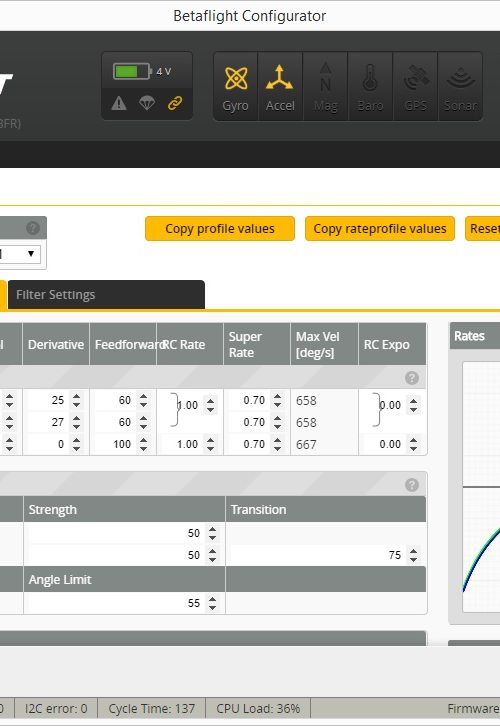Click CPU Load: 36% status entry
This screenshot has width=500, height=726.
tap(258, 709)
